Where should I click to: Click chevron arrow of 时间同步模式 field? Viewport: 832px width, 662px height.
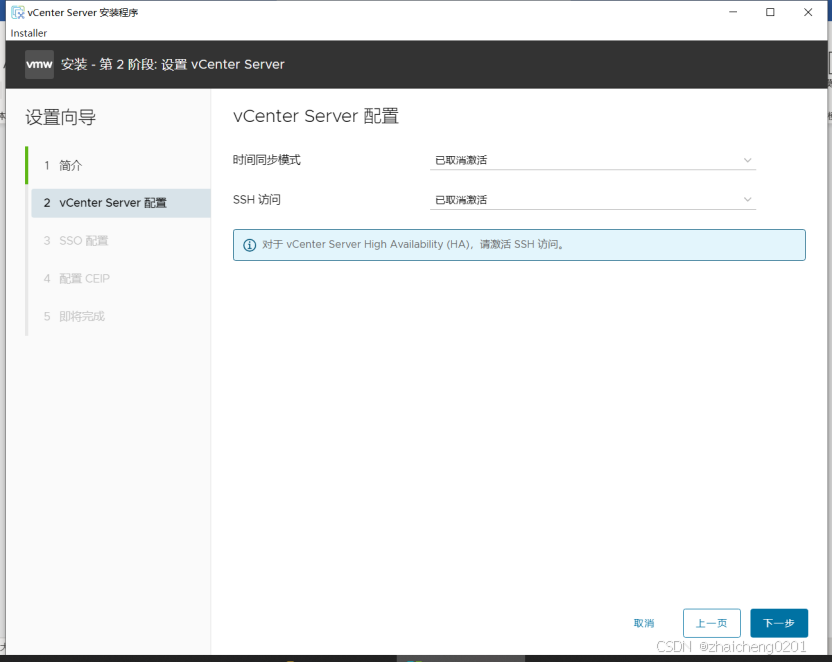tap(747, 160)
